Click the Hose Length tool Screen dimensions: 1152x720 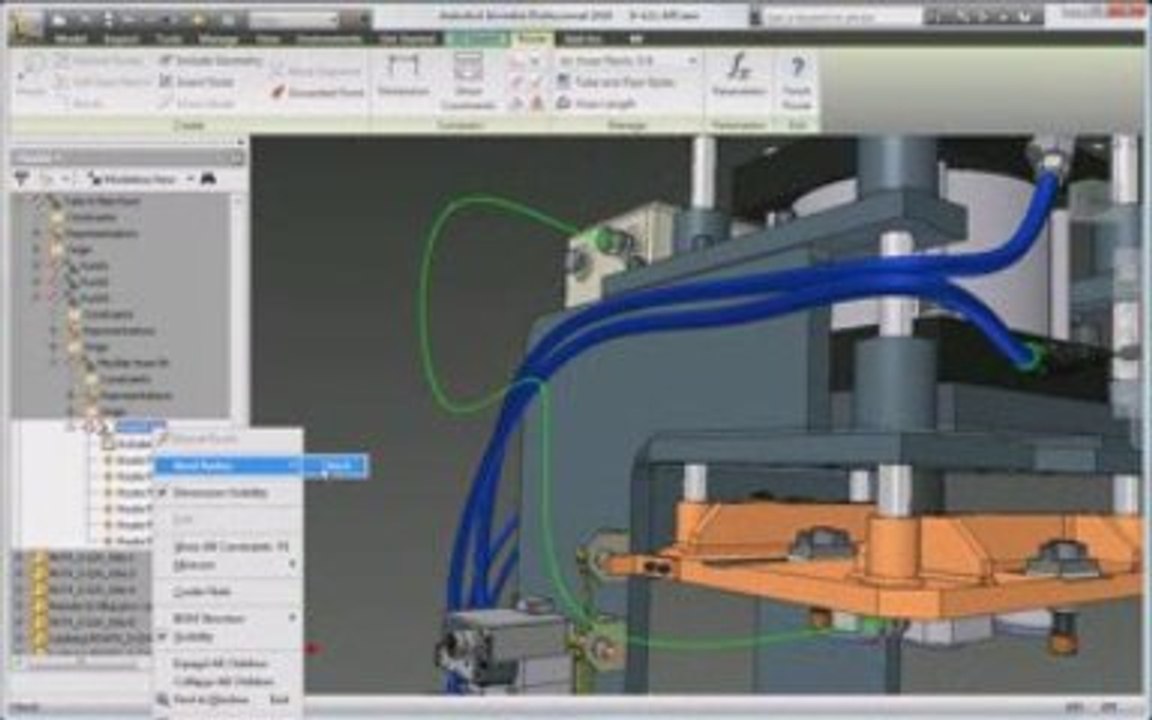pyautogui.click(x=597, y=103)
